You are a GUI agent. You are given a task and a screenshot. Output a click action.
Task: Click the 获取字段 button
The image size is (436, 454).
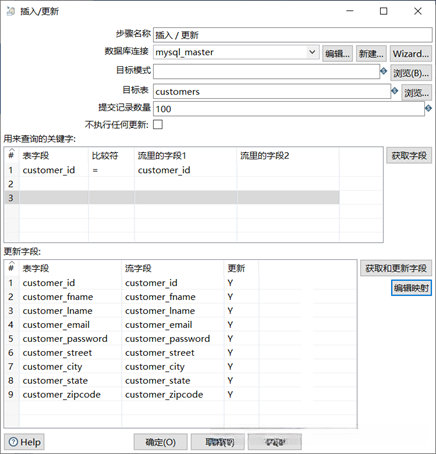pyautogui.click(x=409, y=155)
